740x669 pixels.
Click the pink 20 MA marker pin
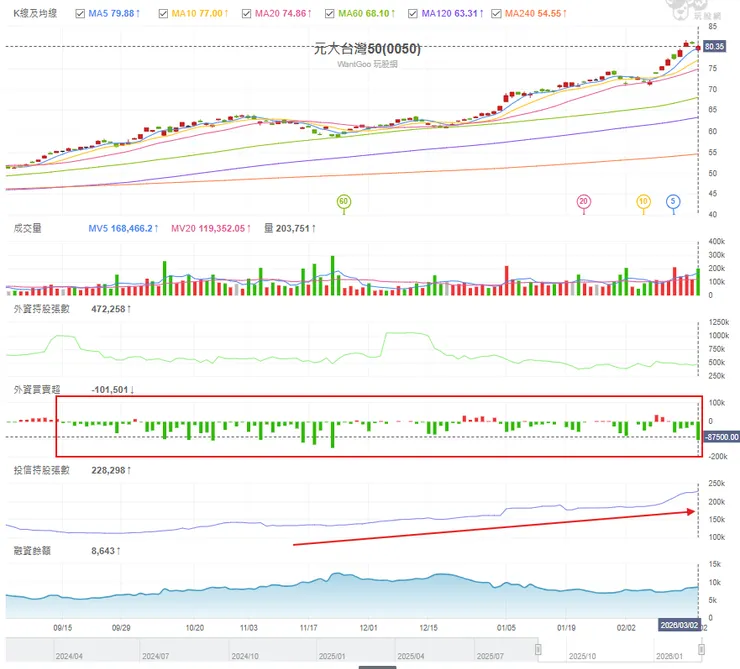coord(584,202)
